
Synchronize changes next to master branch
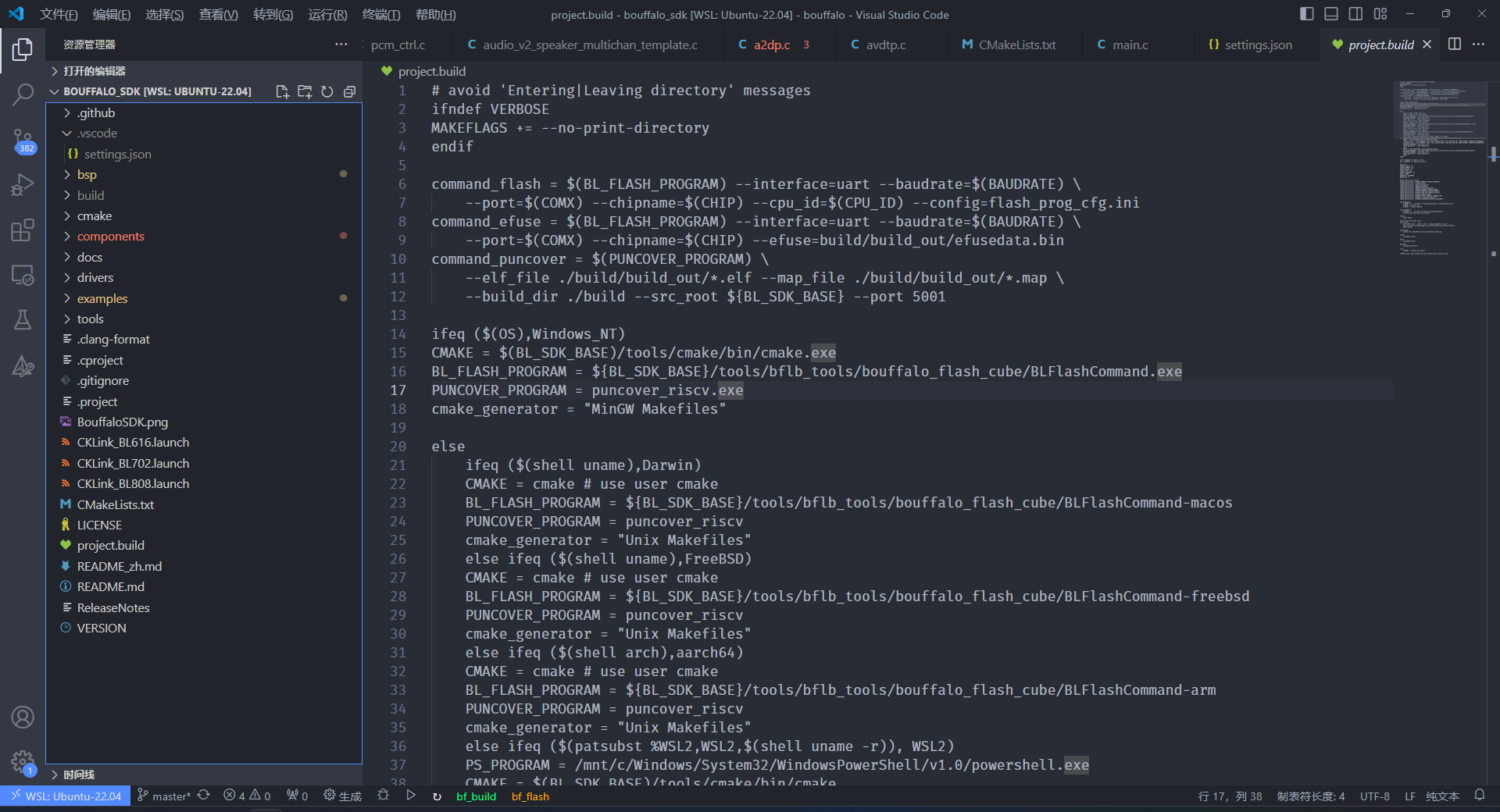tap(204, 796)
